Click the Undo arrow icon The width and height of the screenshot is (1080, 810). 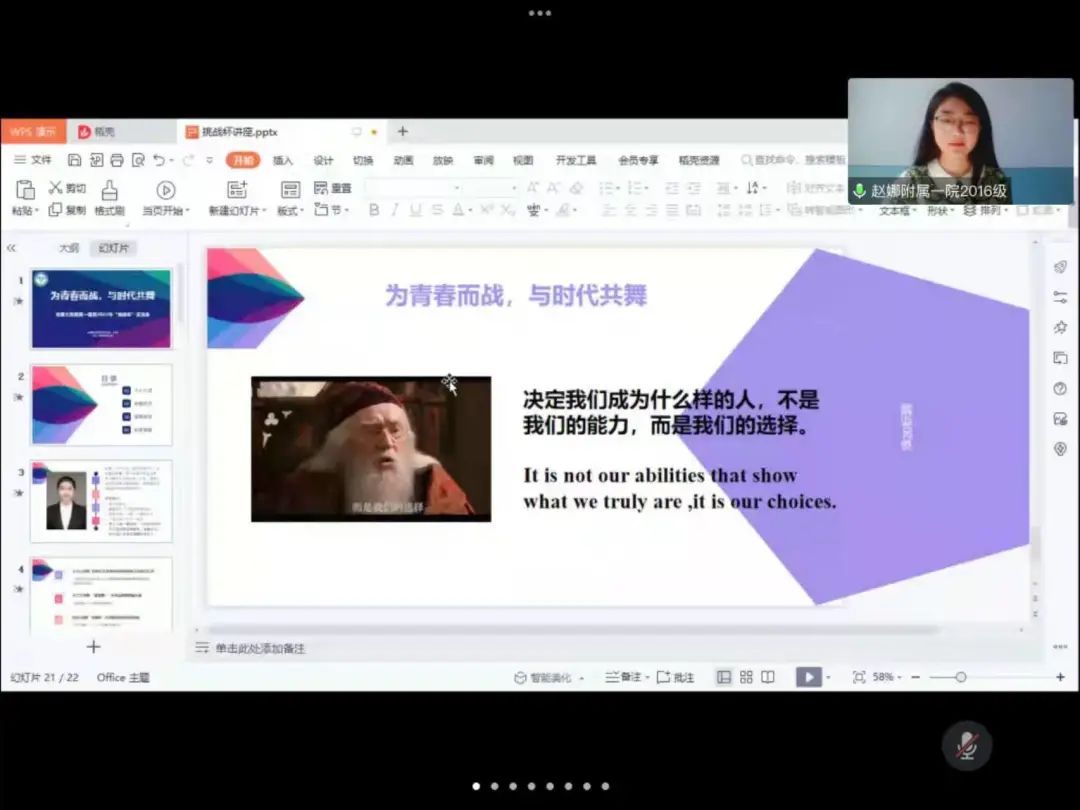pyautogui.click(x=159, y=160)
